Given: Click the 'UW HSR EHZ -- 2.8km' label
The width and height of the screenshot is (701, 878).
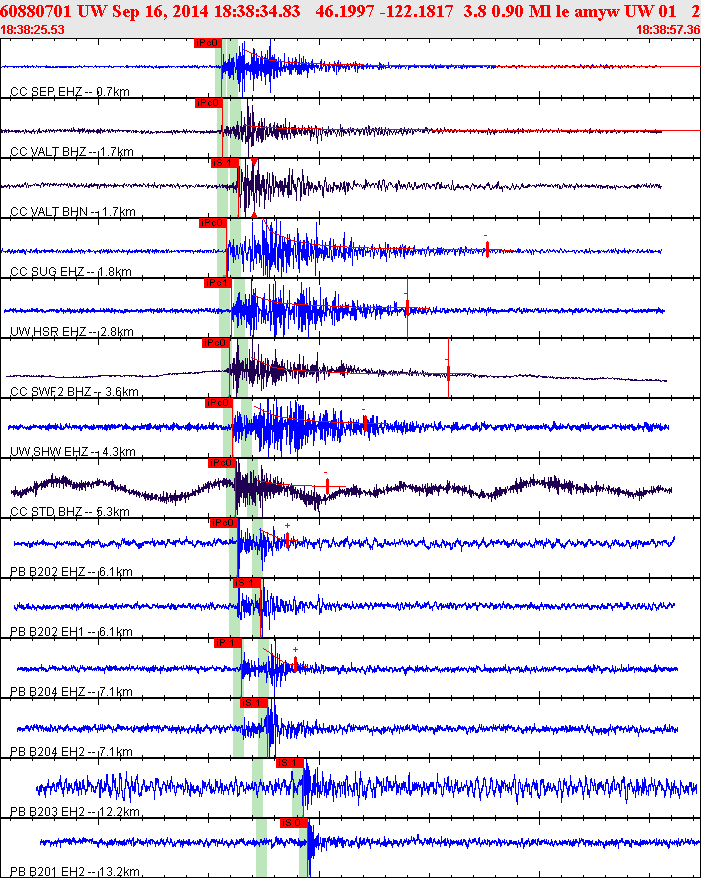Looking at the screenshot, I should tap(72, 331).
